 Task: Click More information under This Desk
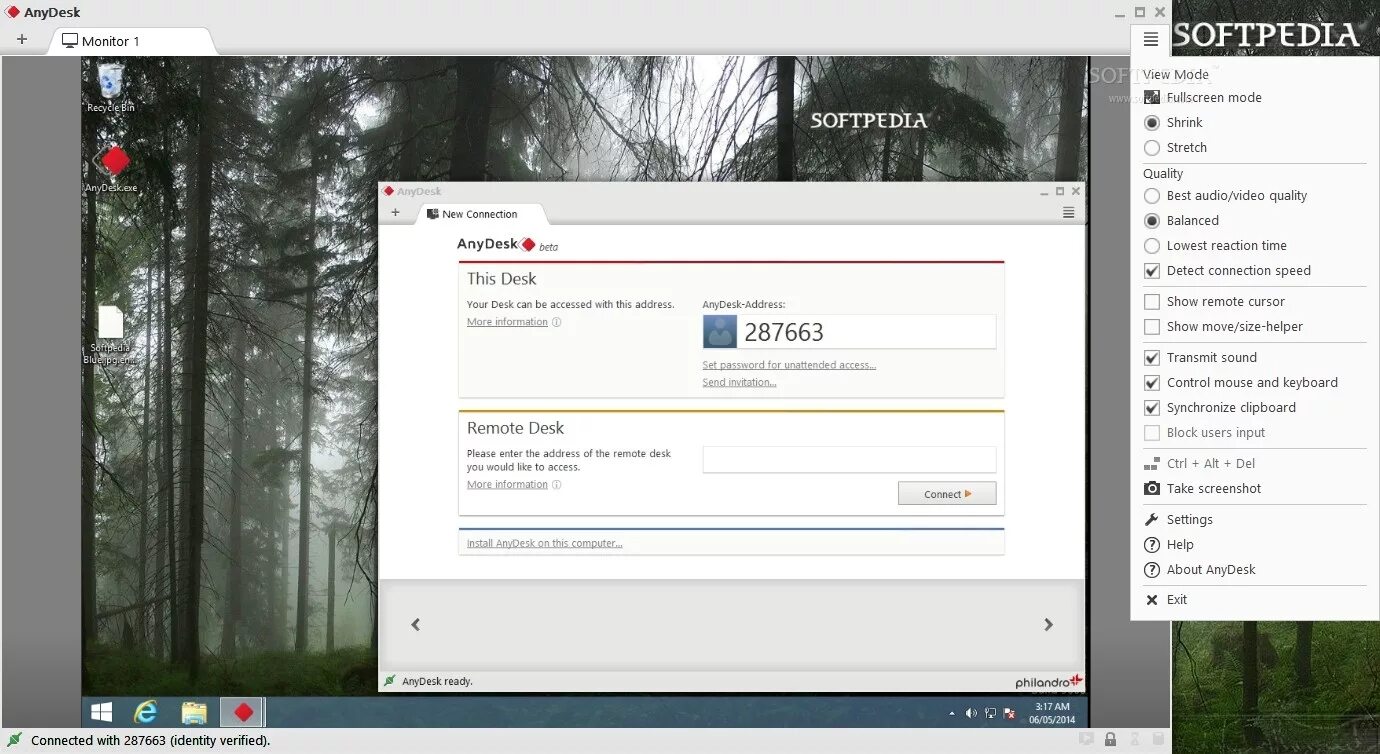click(507, 322)
